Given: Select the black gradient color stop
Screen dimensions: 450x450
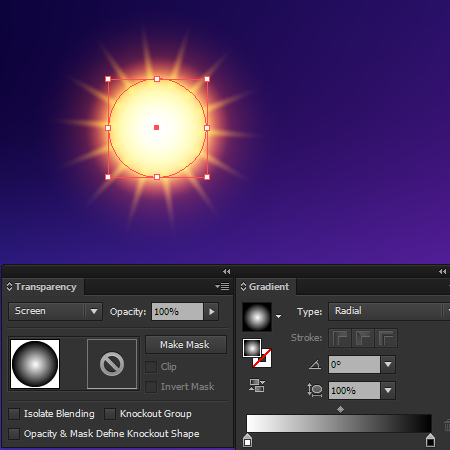Looking at the screenshot, I should (x=430, y=440).
